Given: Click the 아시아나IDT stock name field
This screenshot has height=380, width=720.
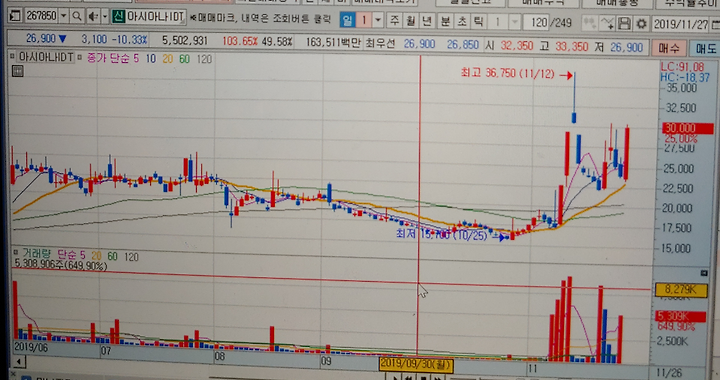Looking at the screenshot, I should pyautogui.click(x=155, y=17).
